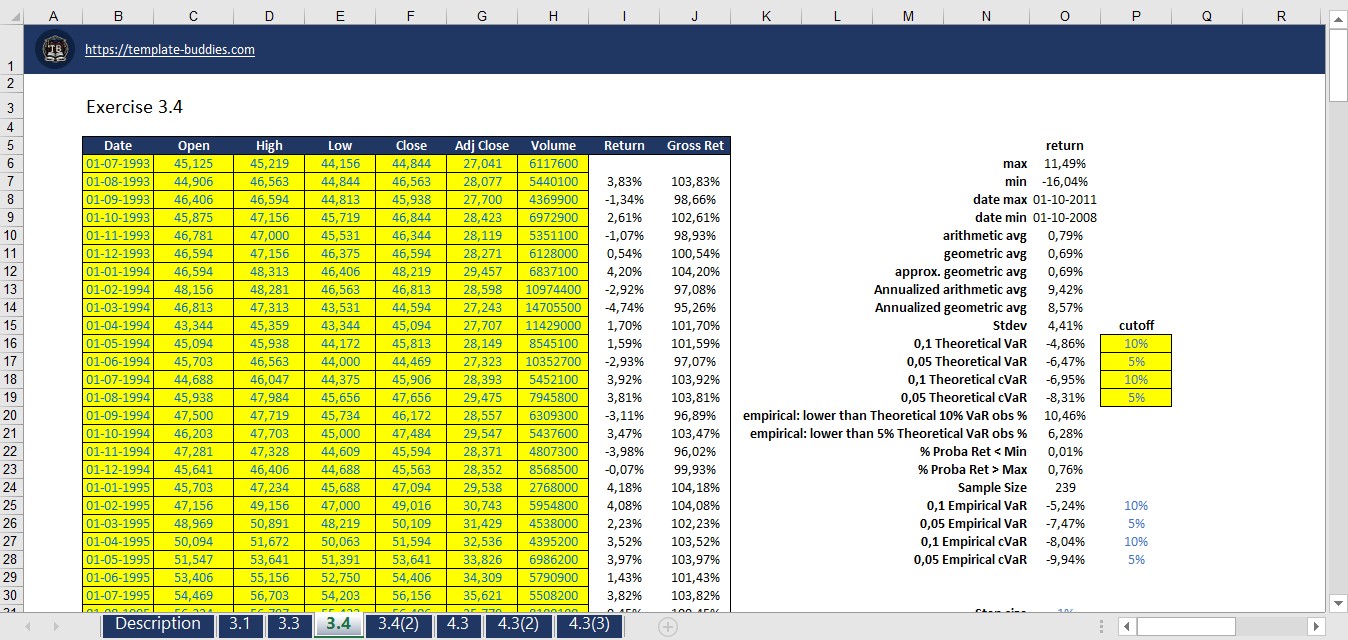Screen dimensions: 1348x640
Task: Select the active 3.4 sheet tab
Action: (x=338, y=625)
